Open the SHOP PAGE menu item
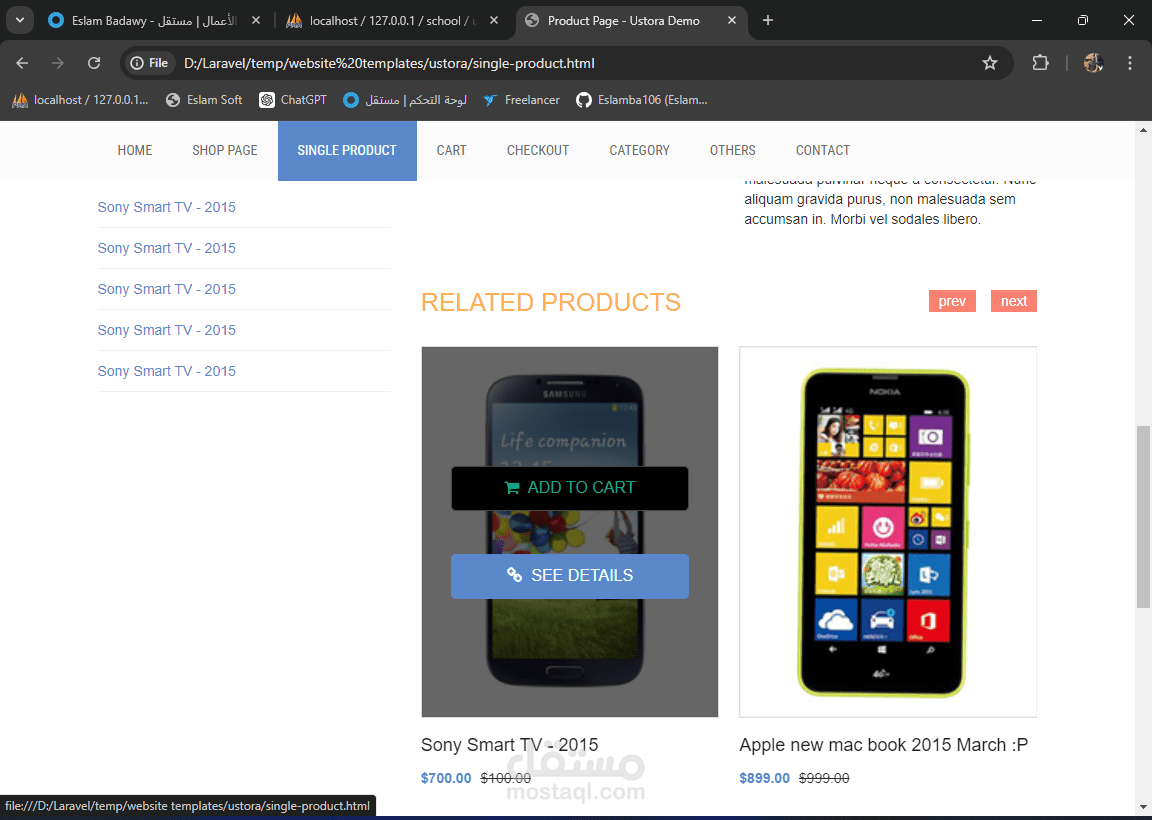 point(225,151)
